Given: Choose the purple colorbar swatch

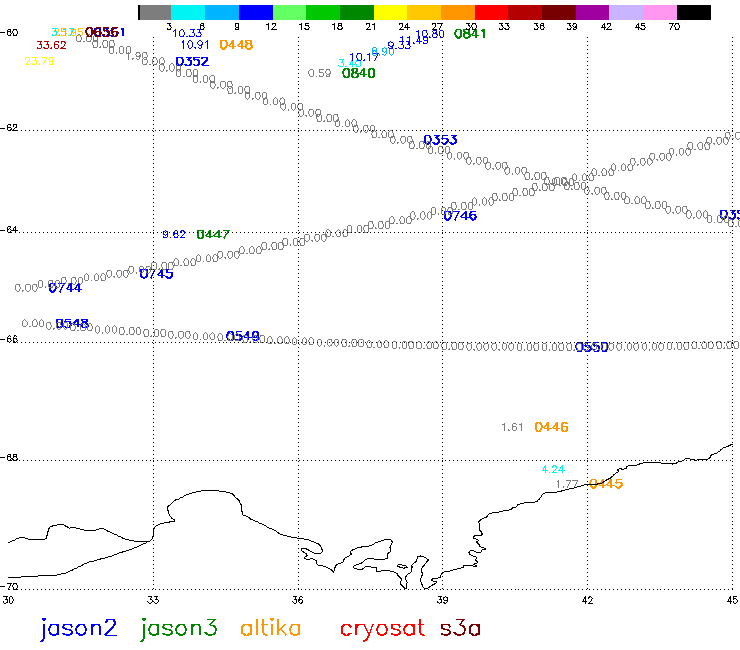Looking at the screenshot, I should tap(593, 13).
